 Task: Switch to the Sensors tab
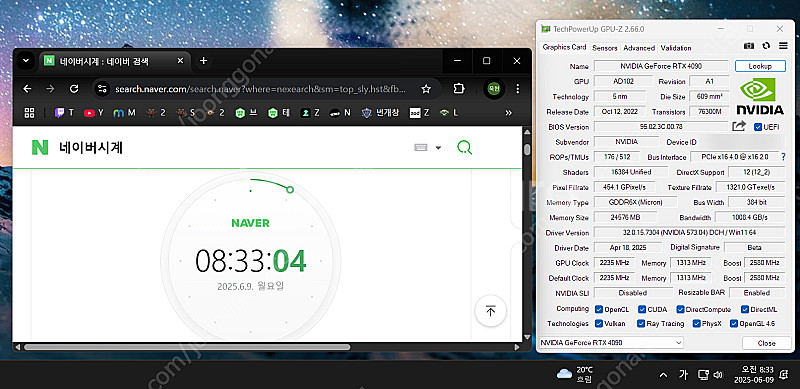[x=605, y=48]
